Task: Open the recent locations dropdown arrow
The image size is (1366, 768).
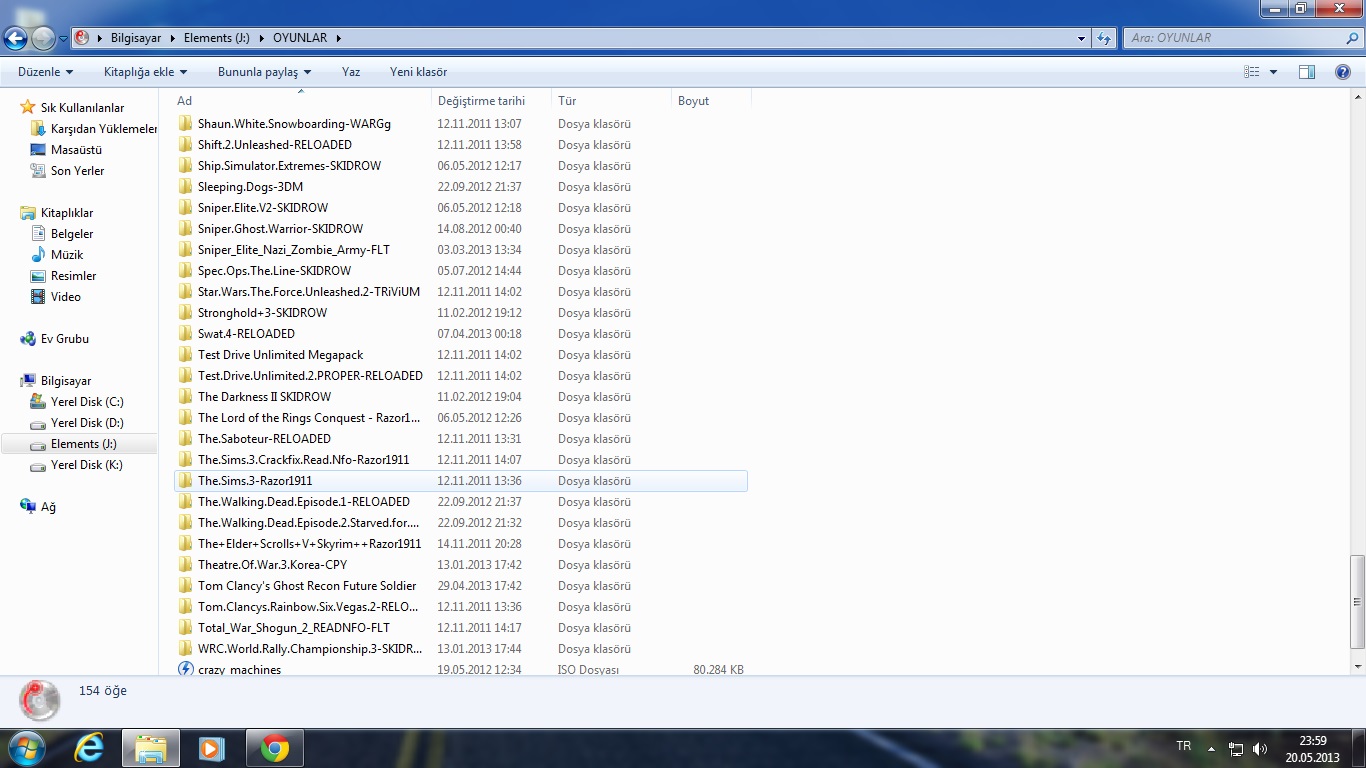Action: (x=64, y=39)
